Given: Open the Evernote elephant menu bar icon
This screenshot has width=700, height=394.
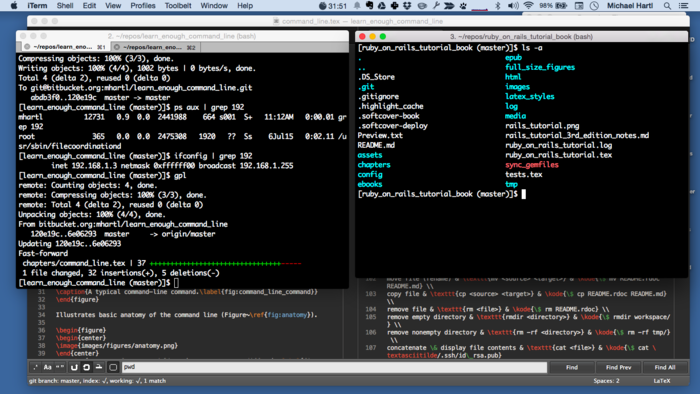Looking at the screenshot, I should [x=369, y=6].
